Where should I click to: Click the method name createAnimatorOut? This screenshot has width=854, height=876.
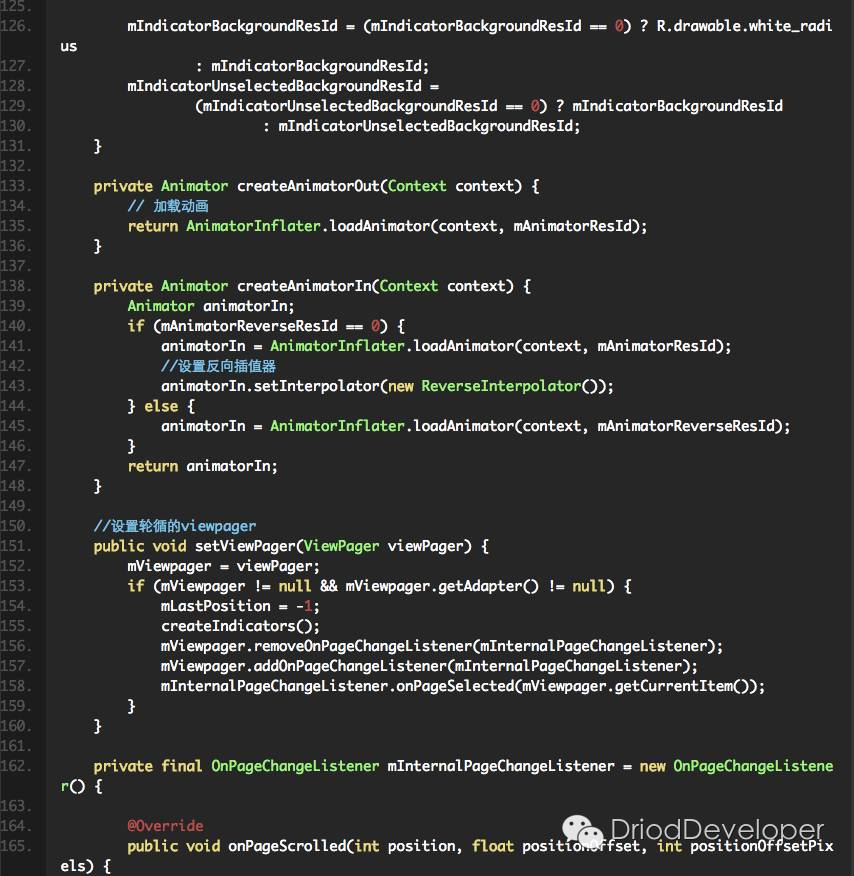tap(308, 185)
